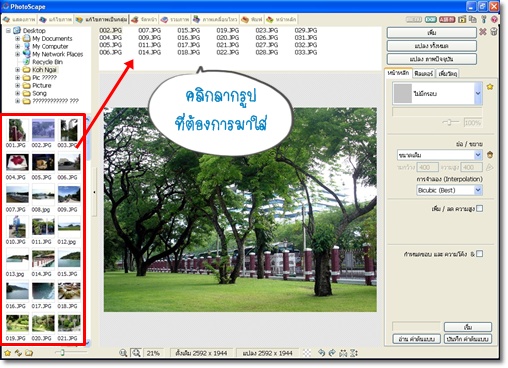Click the red question-mark help icon
The image size is (508, 368).
tap(494, 20)
